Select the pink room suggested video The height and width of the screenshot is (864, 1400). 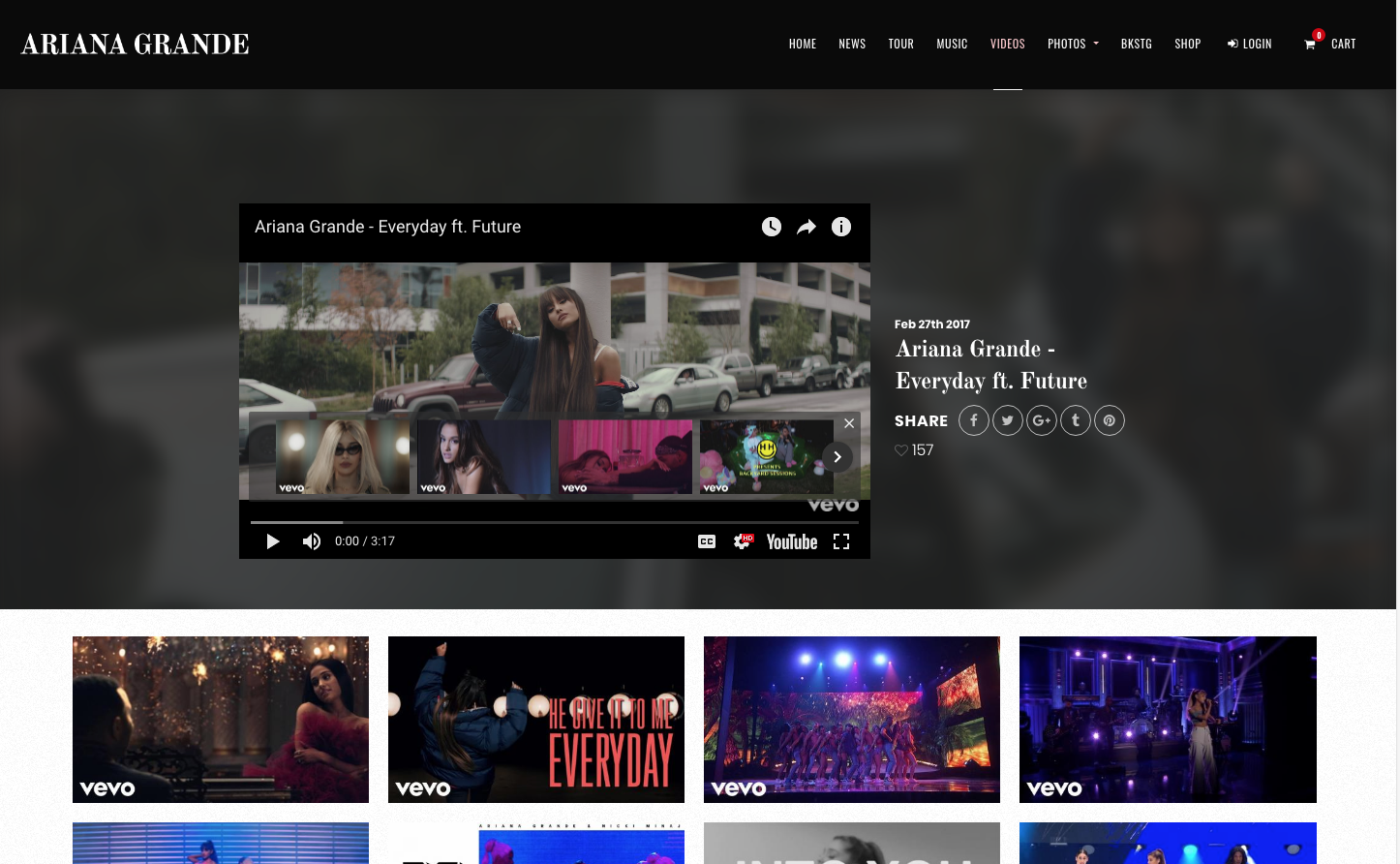(x=625, y=456)
